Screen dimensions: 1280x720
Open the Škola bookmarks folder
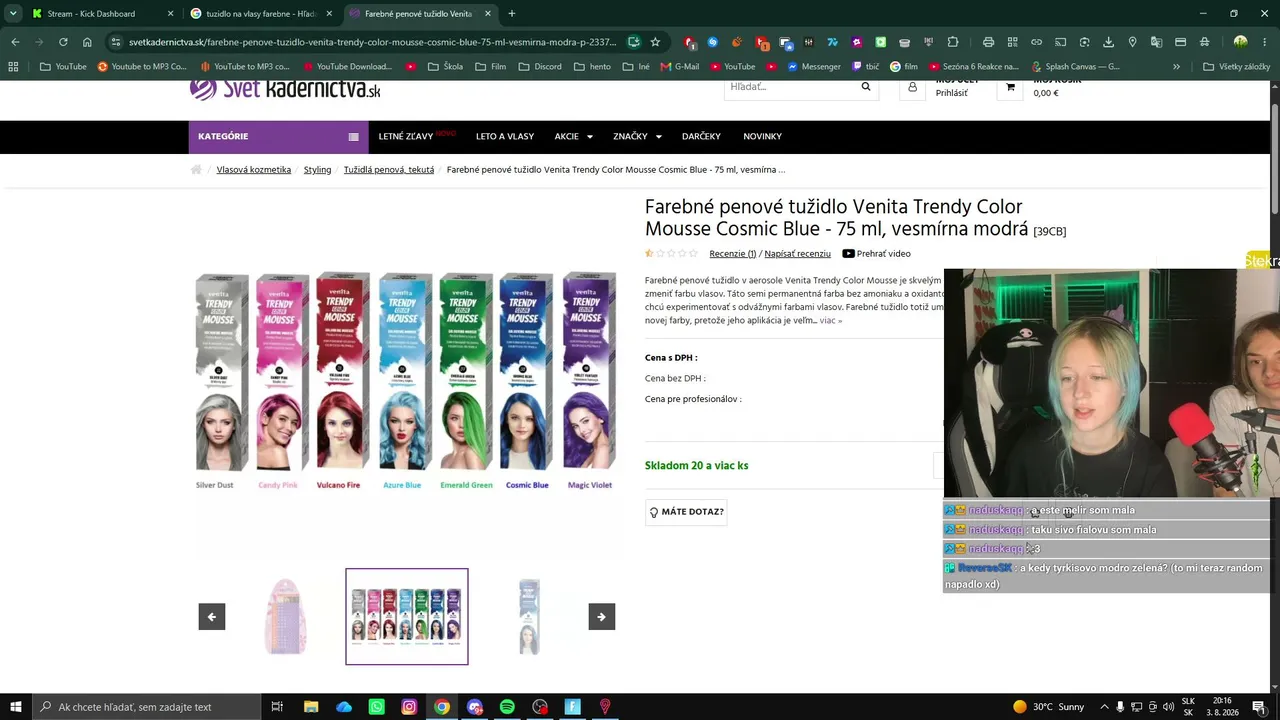click(x=445, y=67)
